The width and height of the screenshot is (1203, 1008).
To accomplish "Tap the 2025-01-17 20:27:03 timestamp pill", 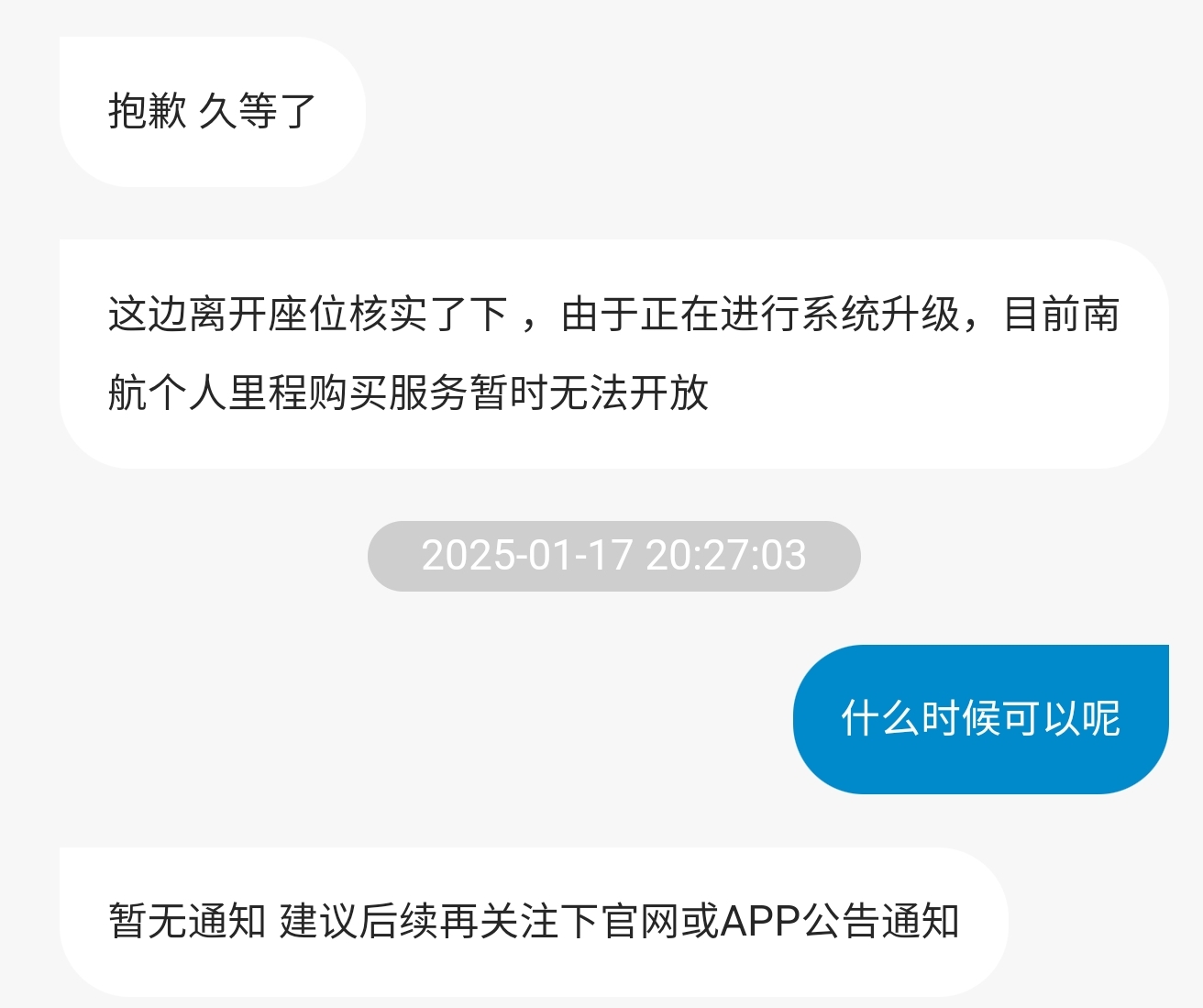I will point(613,556).
